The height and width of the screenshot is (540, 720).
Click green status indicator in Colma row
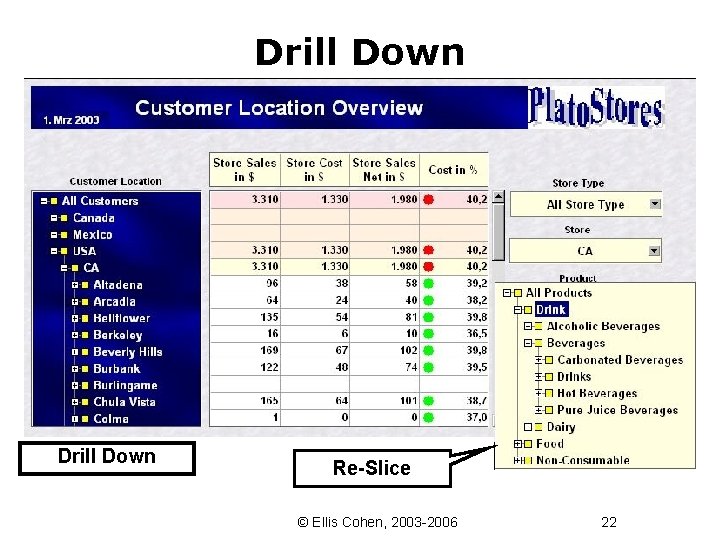pyautogui.click(x=428, y=417)
